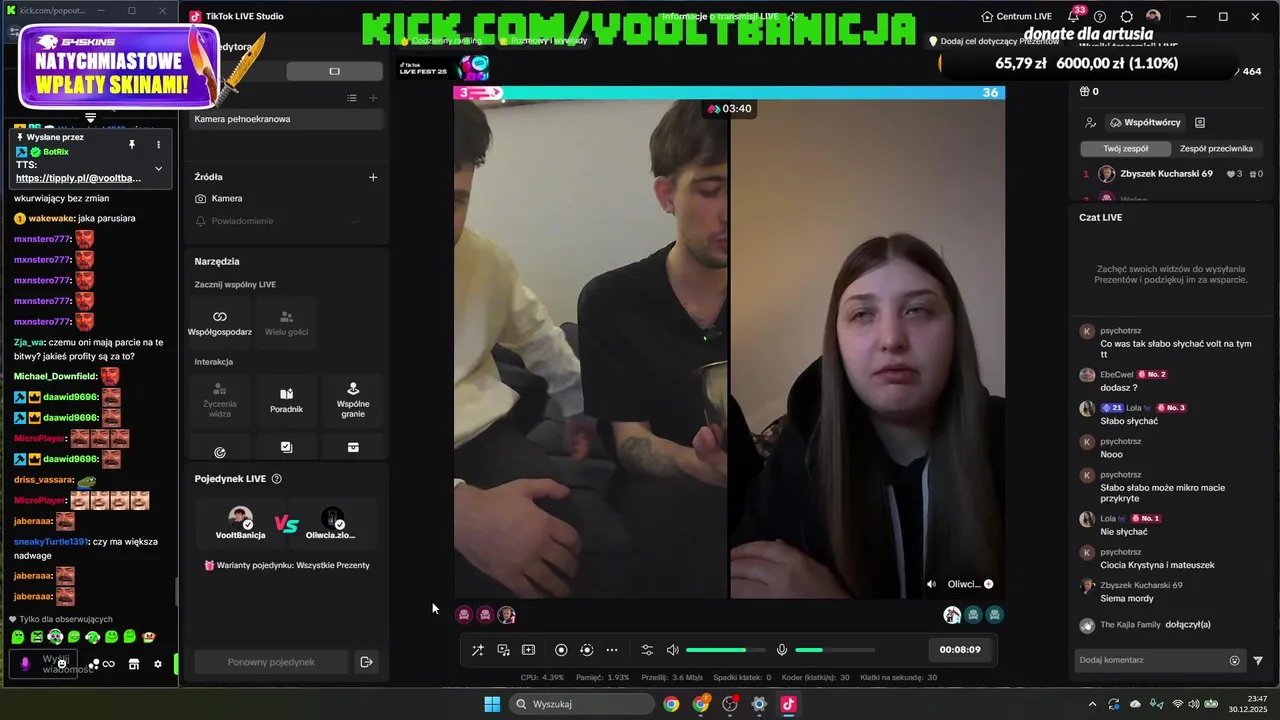Open Pojedynek LIVE help info icon

[x=277, y=479]
